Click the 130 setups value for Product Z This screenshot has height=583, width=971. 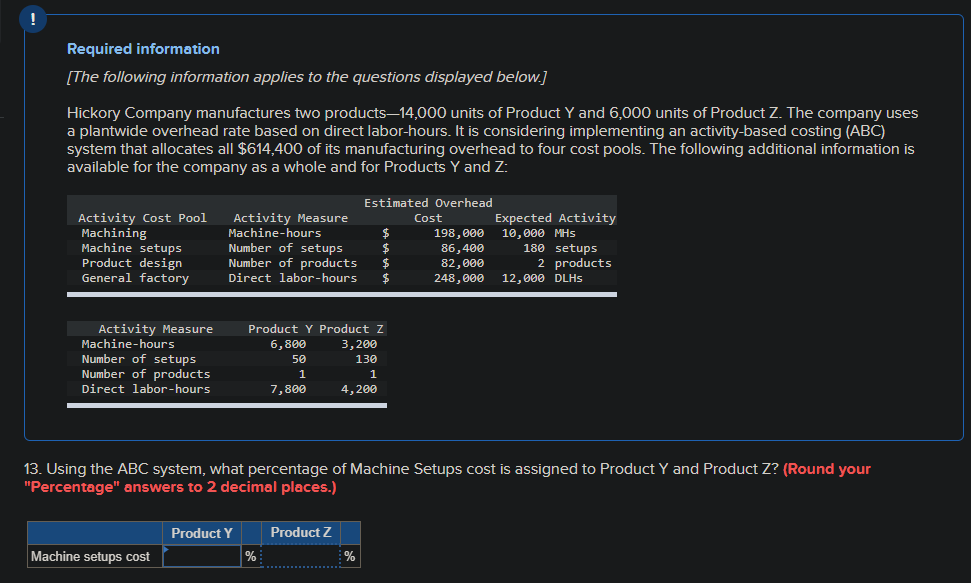point(366,359)
